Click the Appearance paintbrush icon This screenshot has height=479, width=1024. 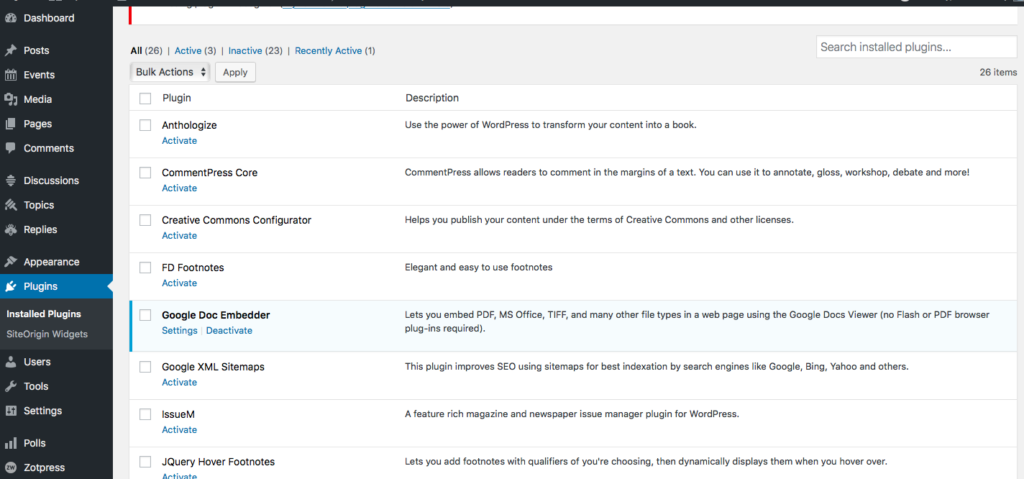pyautogui.click(x=11, y=262)
